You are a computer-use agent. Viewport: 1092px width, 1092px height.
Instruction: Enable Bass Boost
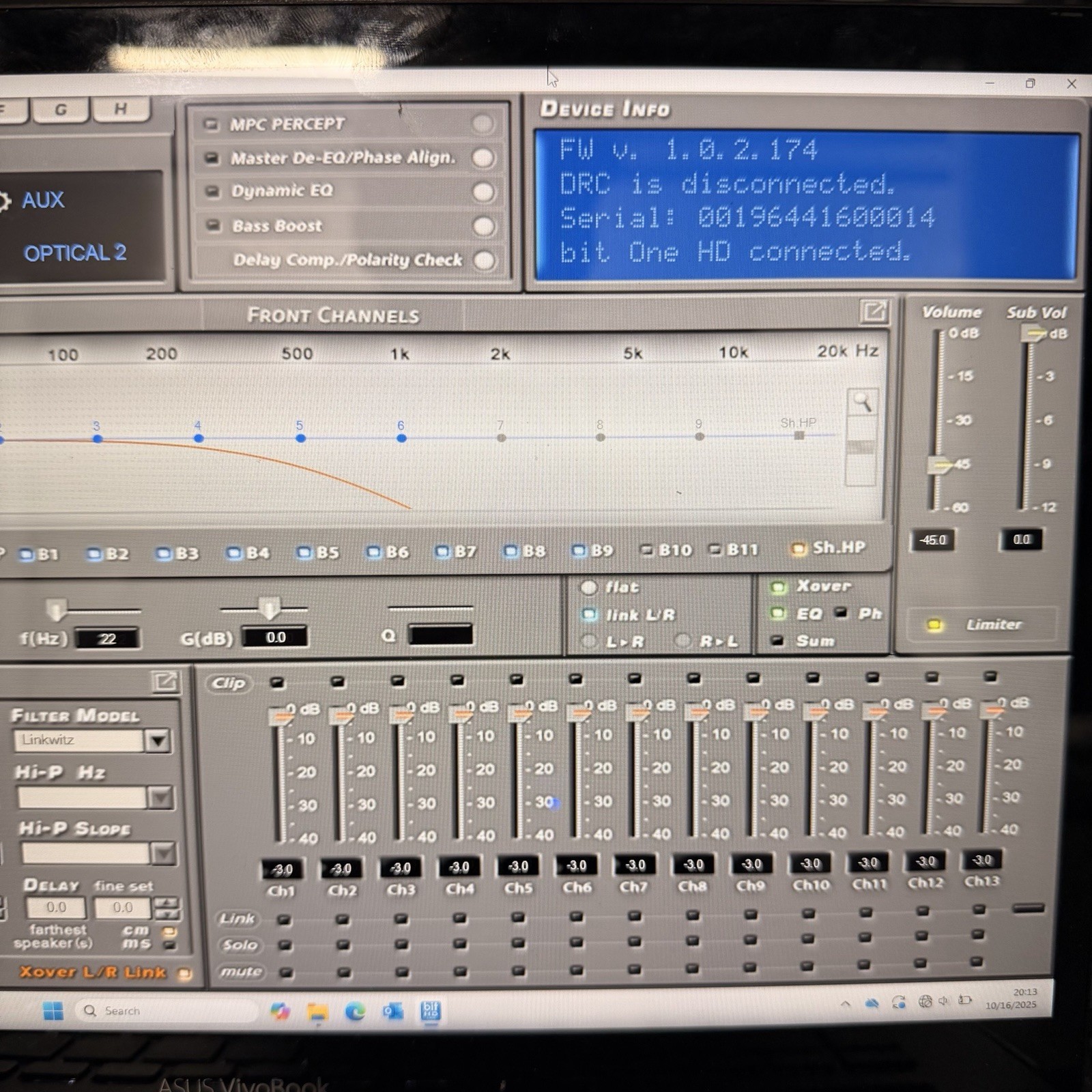coord(484,226)
